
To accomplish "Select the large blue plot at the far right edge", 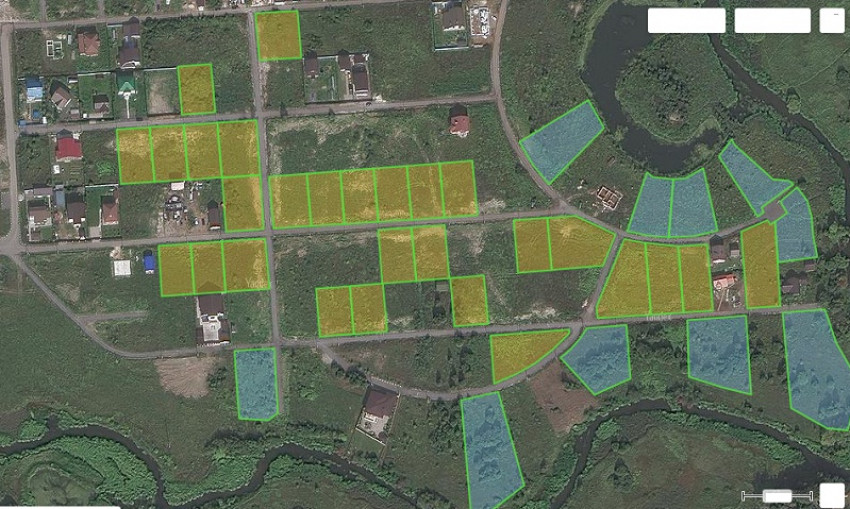I will click(817, 366).
